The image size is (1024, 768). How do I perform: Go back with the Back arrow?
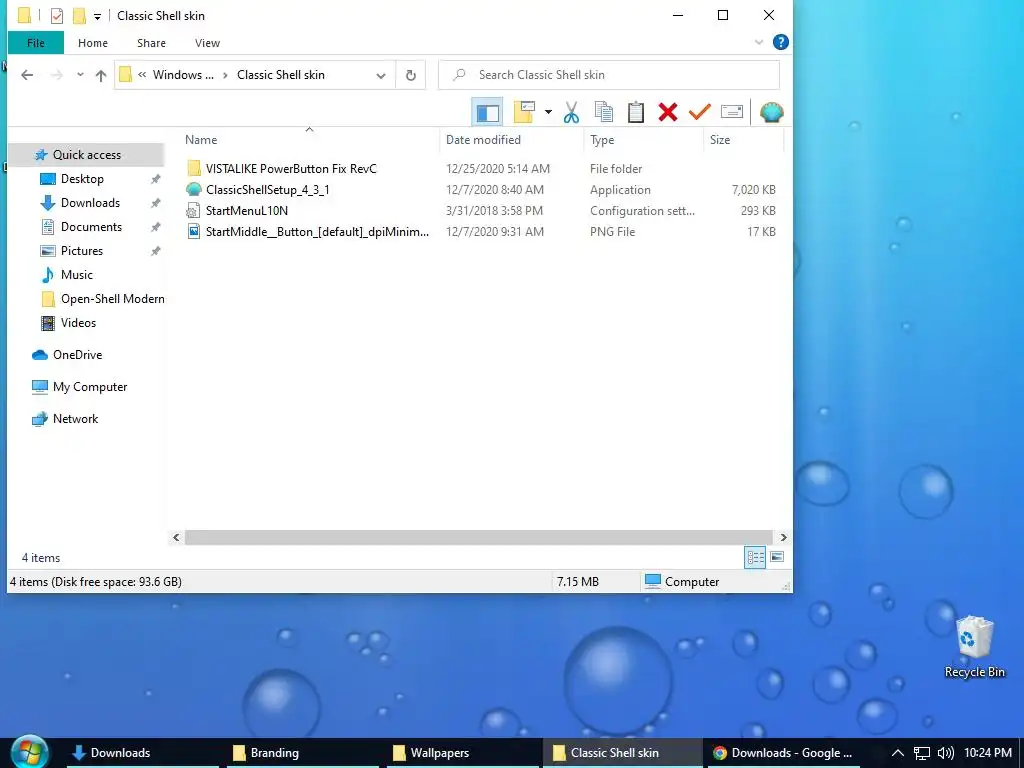[x=27, y=75]
